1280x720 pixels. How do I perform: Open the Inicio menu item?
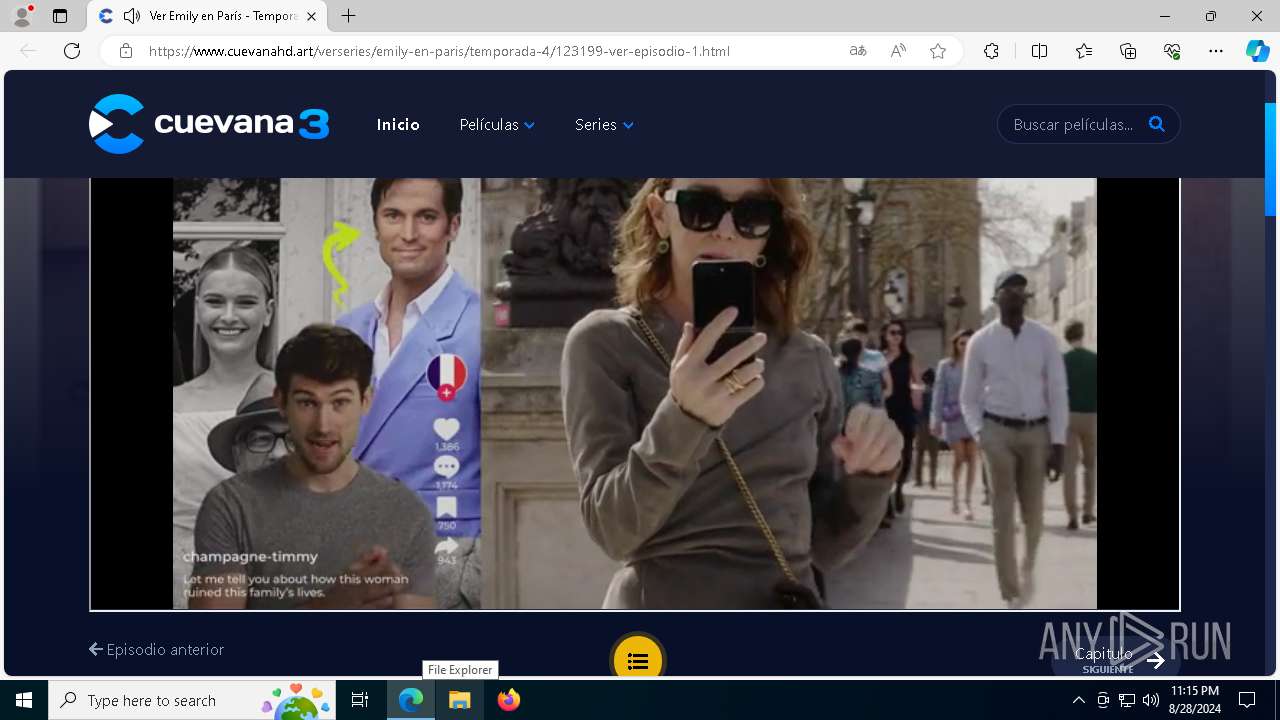pyautogui.click(x=398, y=125)
